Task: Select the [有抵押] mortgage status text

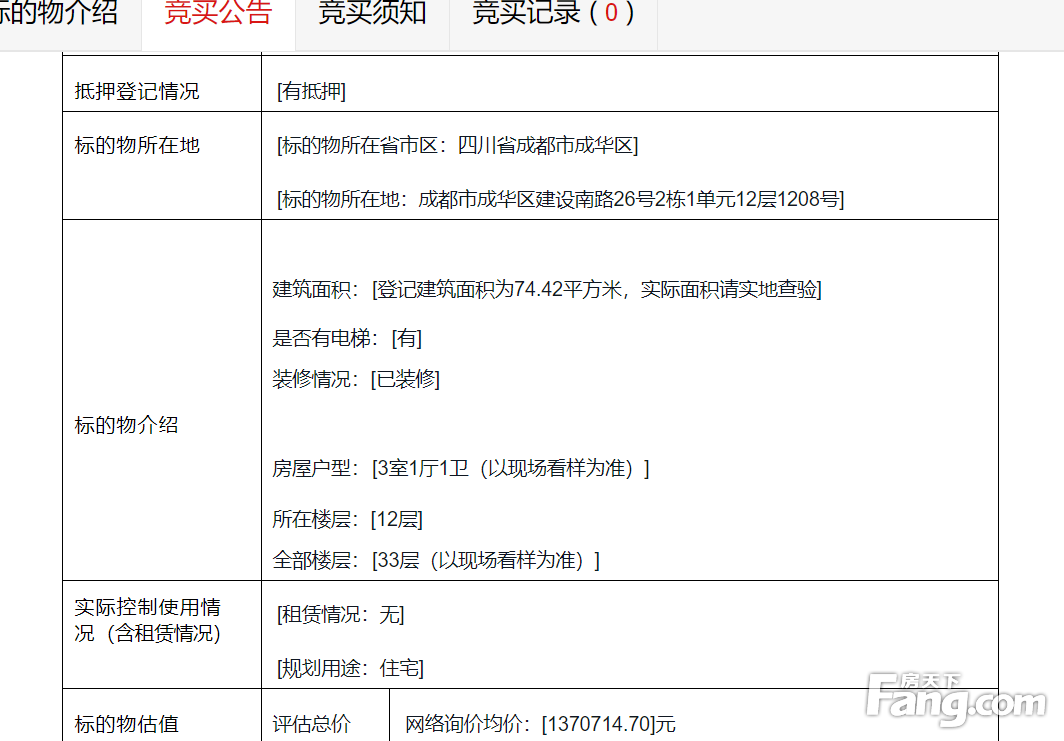Action: click(x=311, y=91)
